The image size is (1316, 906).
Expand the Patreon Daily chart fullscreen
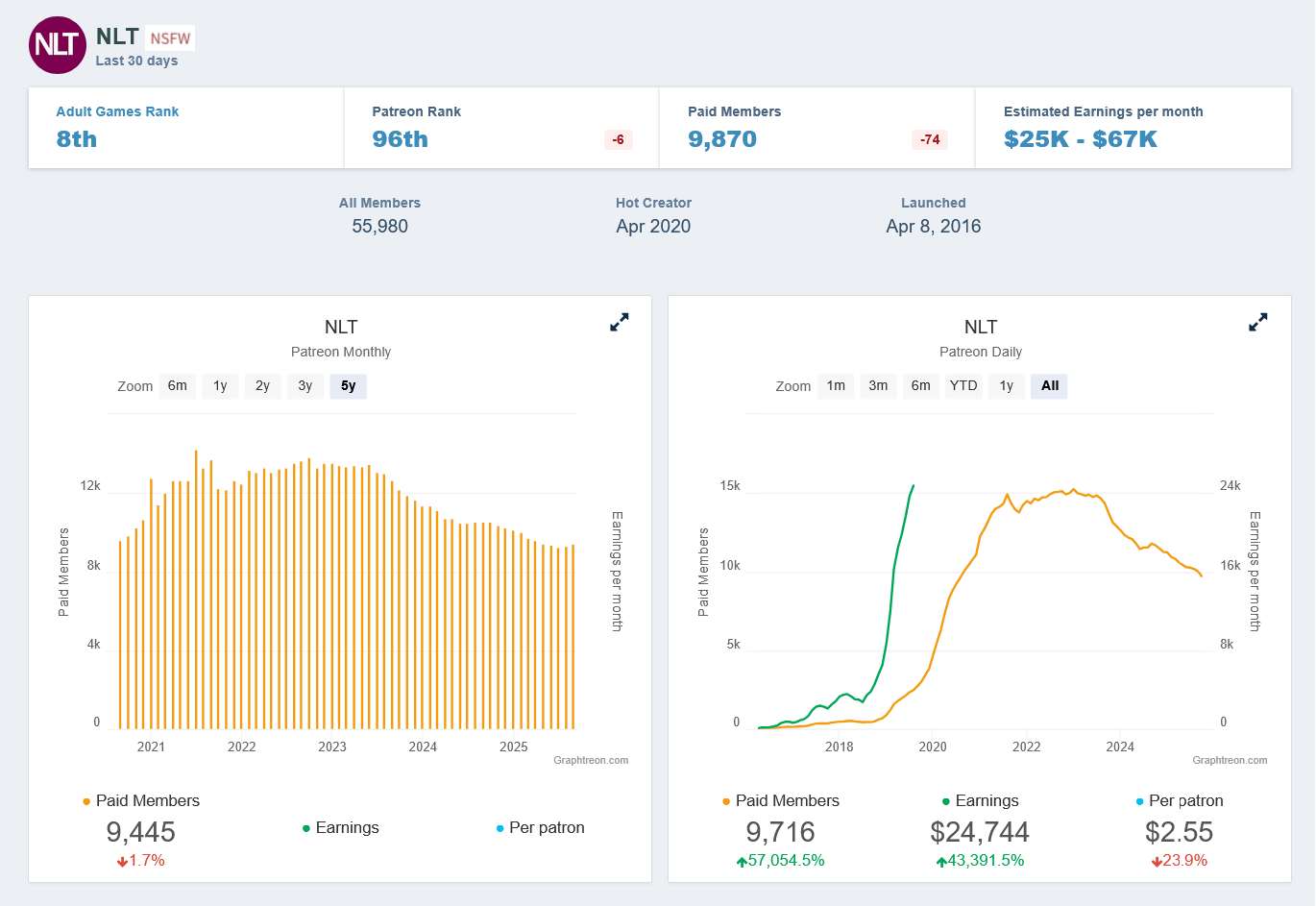pyautogui.click(x=1258, y=323)
